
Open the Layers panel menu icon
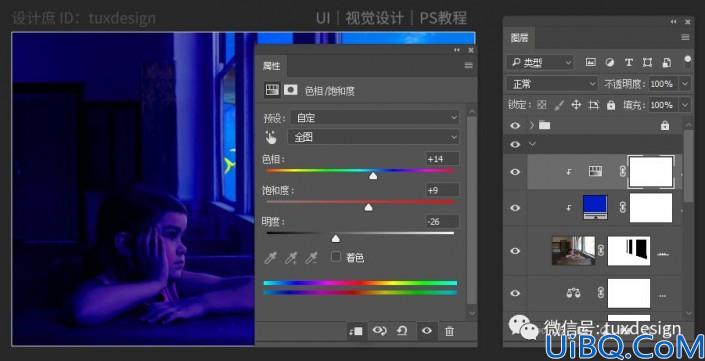tap(685, 37)
